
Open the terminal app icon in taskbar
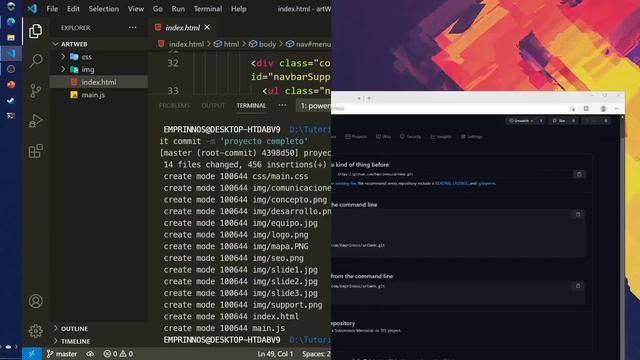11,116
